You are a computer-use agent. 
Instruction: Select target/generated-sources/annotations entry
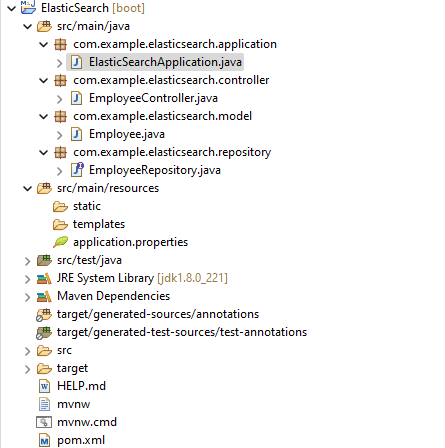[x=148, y=314]
